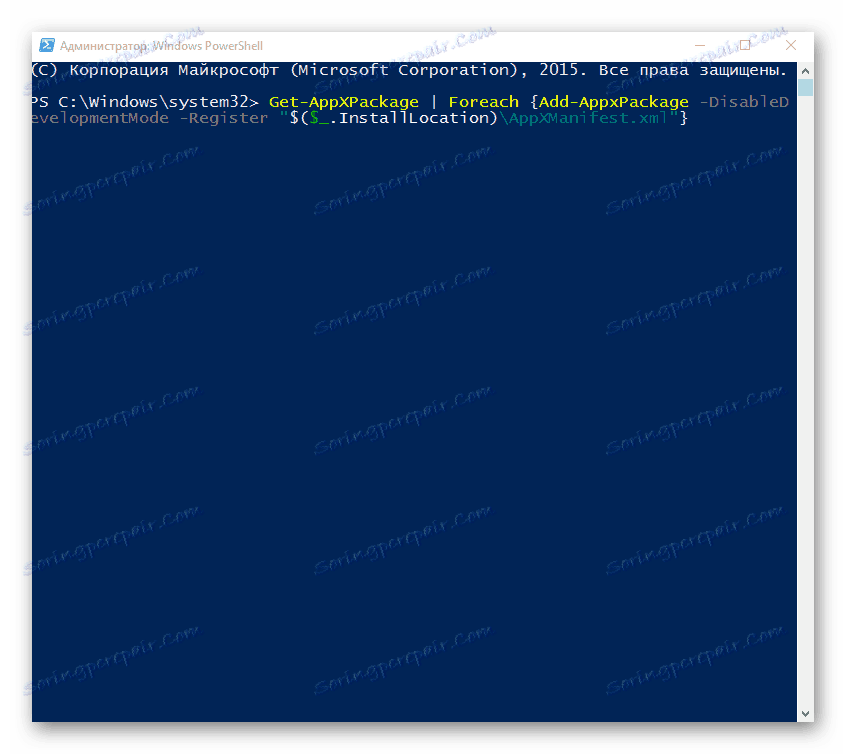Click the Add-AppxPackage command text
This screenshot has width=846, height=754.
[613, 101]
